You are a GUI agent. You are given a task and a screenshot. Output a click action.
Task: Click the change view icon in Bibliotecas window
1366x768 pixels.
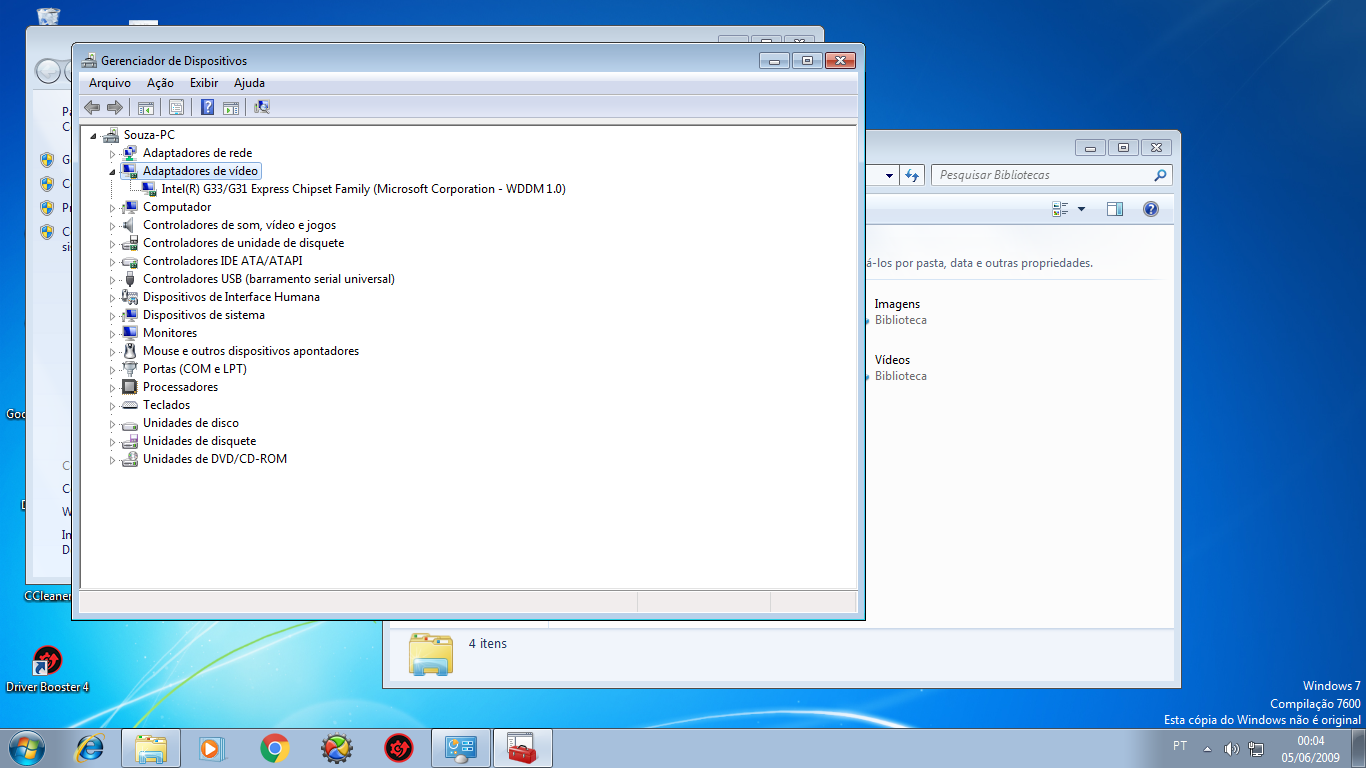click(x=1060, y=209)
